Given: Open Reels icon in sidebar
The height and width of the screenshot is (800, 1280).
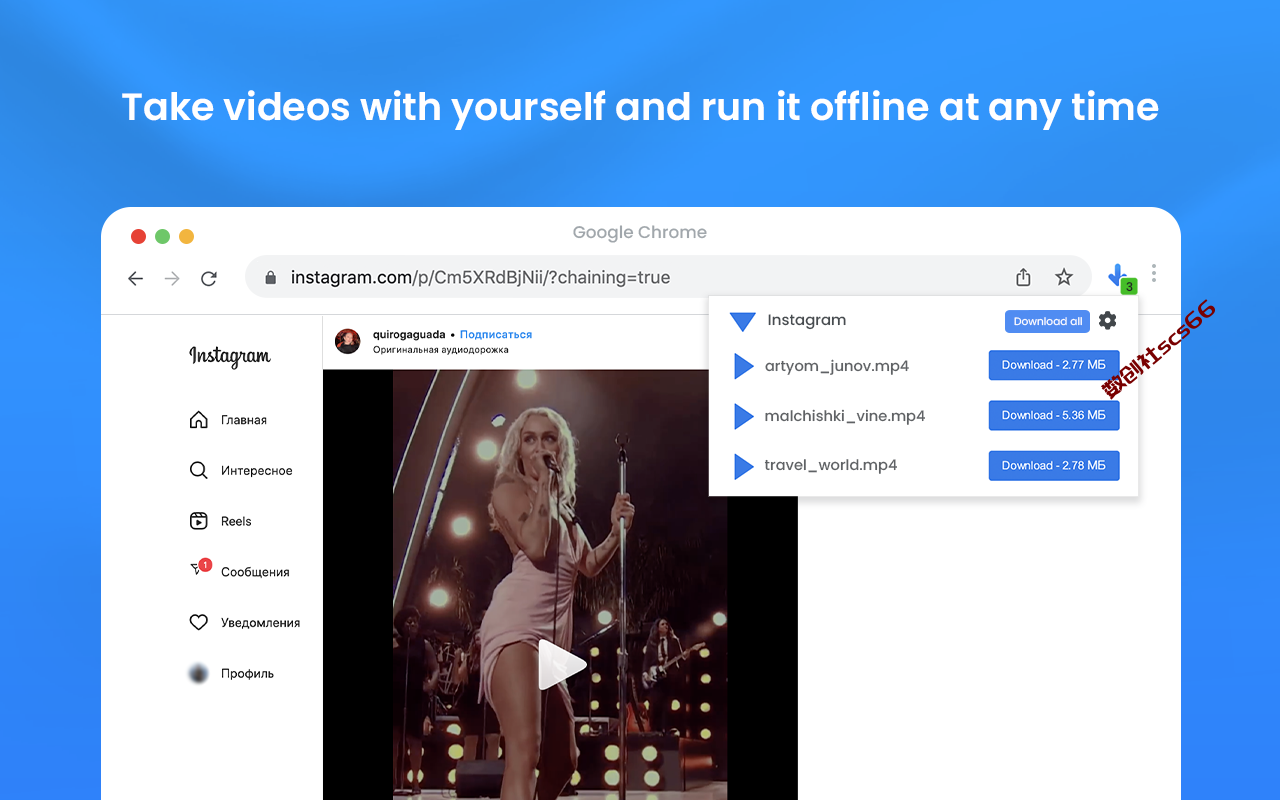Looking at the screenshot, I should [198, 521].
